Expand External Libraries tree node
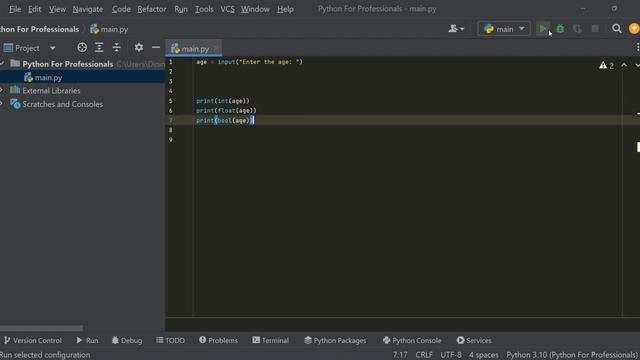 (x=2, y=90)
